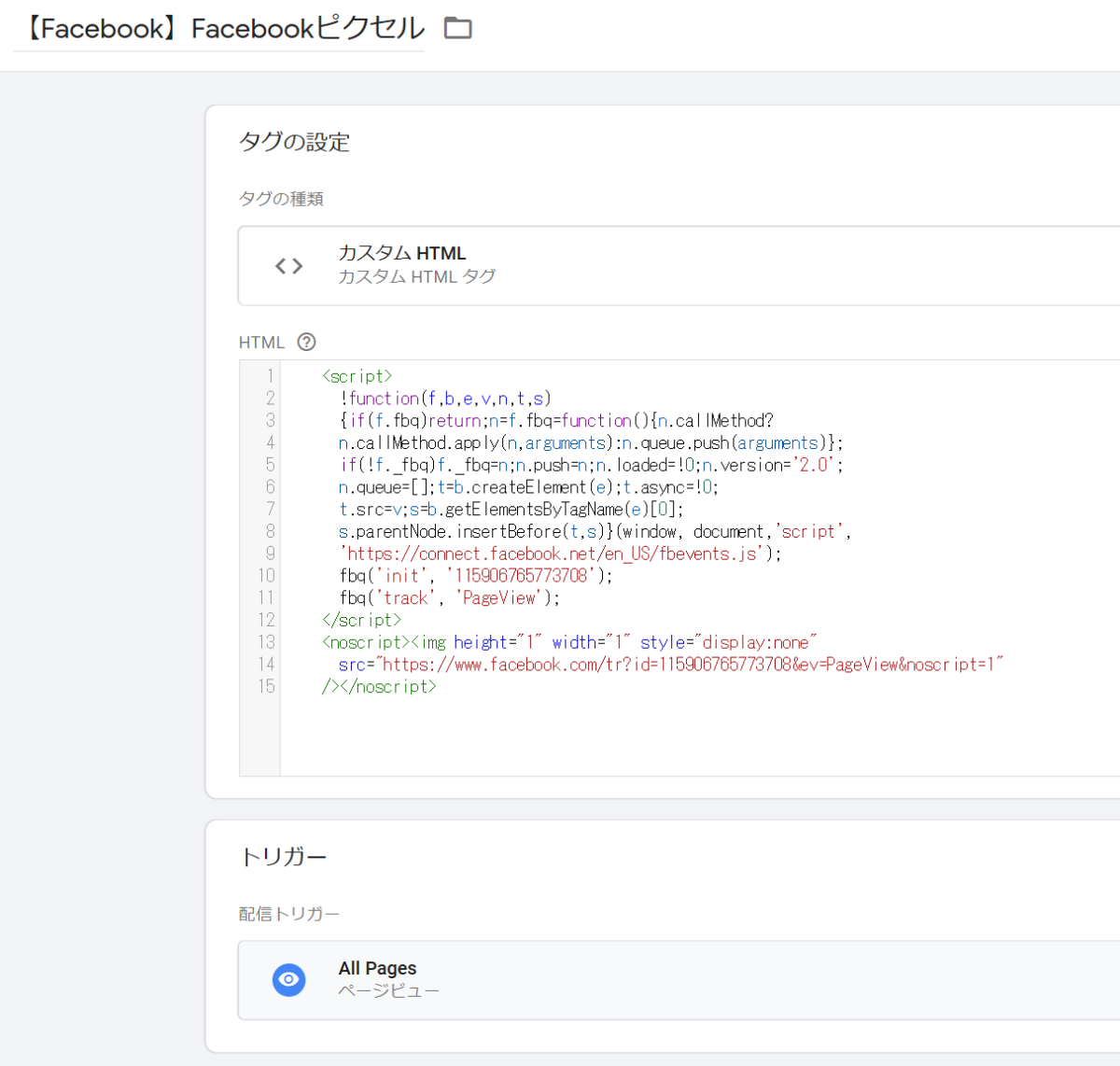This screenshot has width=1120, height=1066.
Task: Click the HTML help question mark icon
Action: pos(306,342)
